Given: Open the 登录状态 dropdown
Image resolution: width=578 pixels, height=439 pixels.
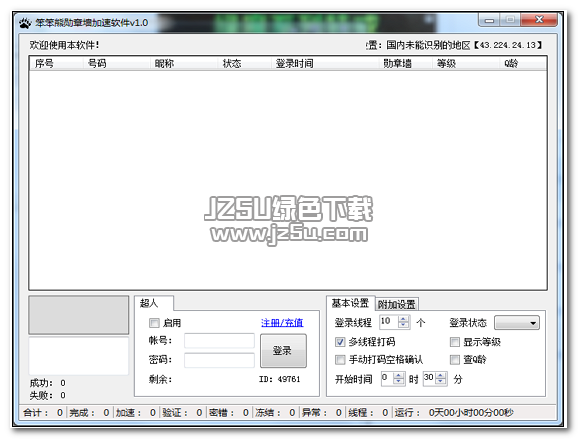Looking at the screenshot, I should [517, 323].
